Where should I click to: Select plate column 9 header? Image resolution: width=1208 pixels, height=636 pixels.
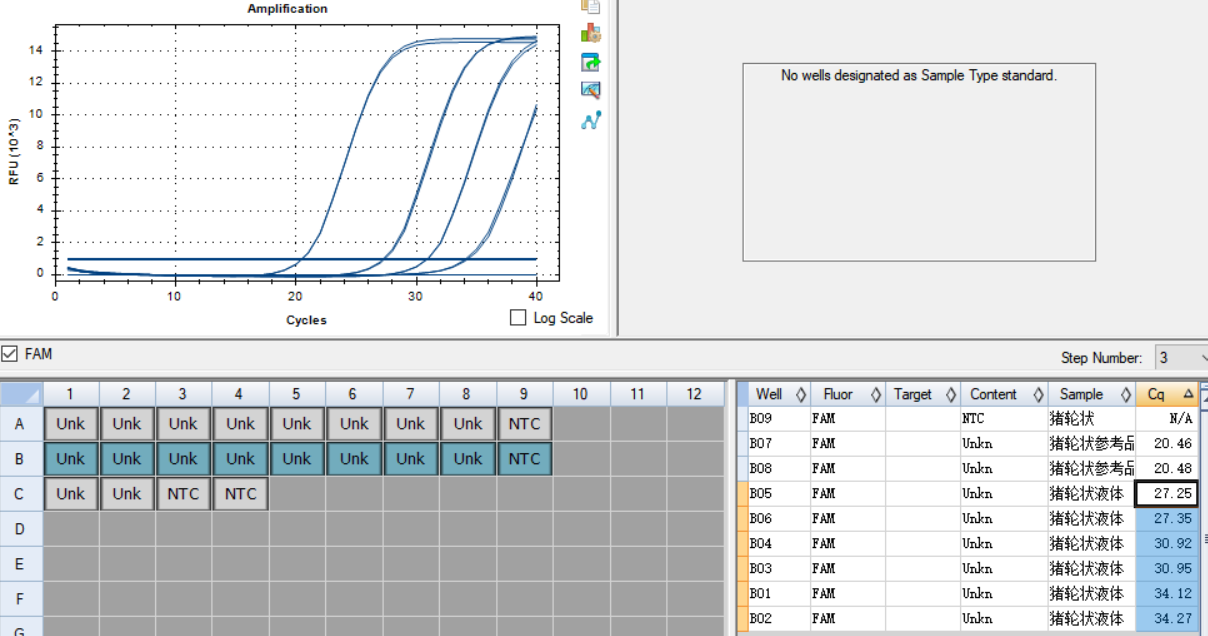(524, 394)
